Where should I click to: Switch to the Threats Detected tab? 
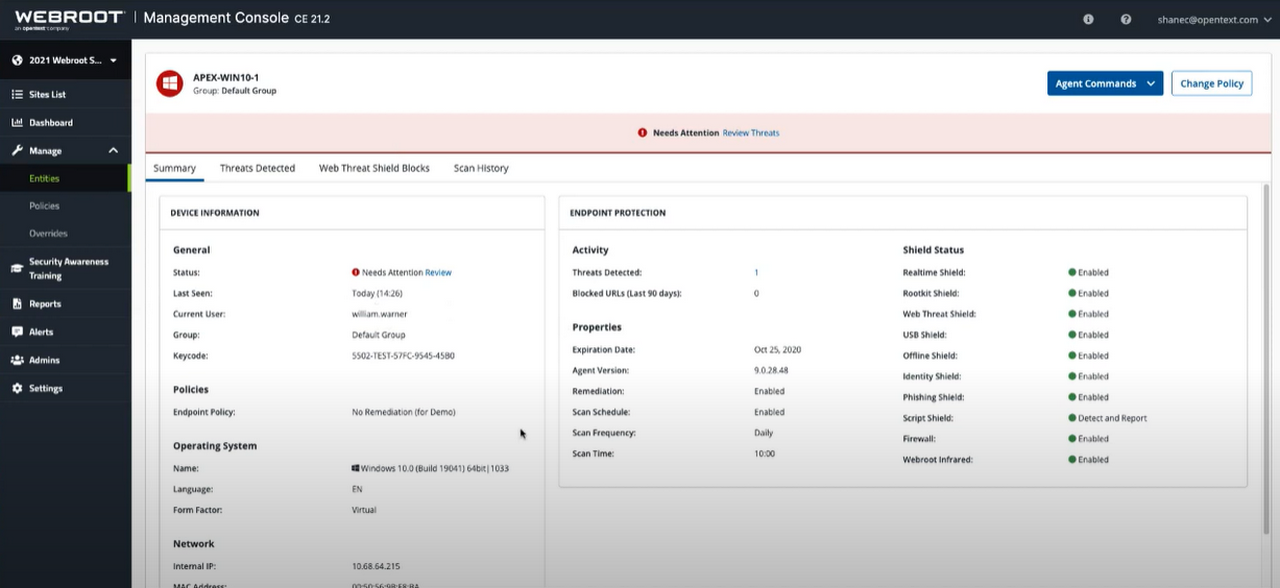[x=257, y=168]
